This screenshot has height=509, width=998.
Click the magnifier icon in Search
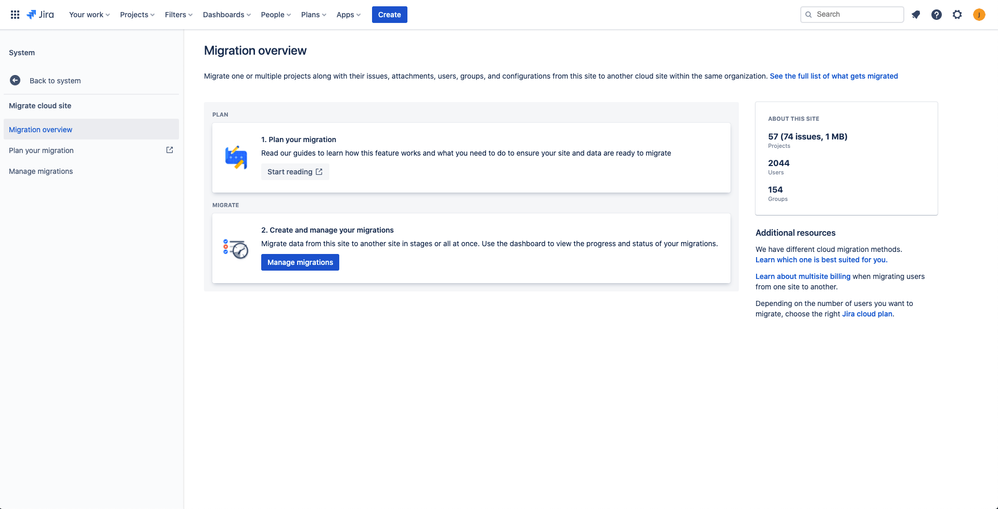point(808,15)
